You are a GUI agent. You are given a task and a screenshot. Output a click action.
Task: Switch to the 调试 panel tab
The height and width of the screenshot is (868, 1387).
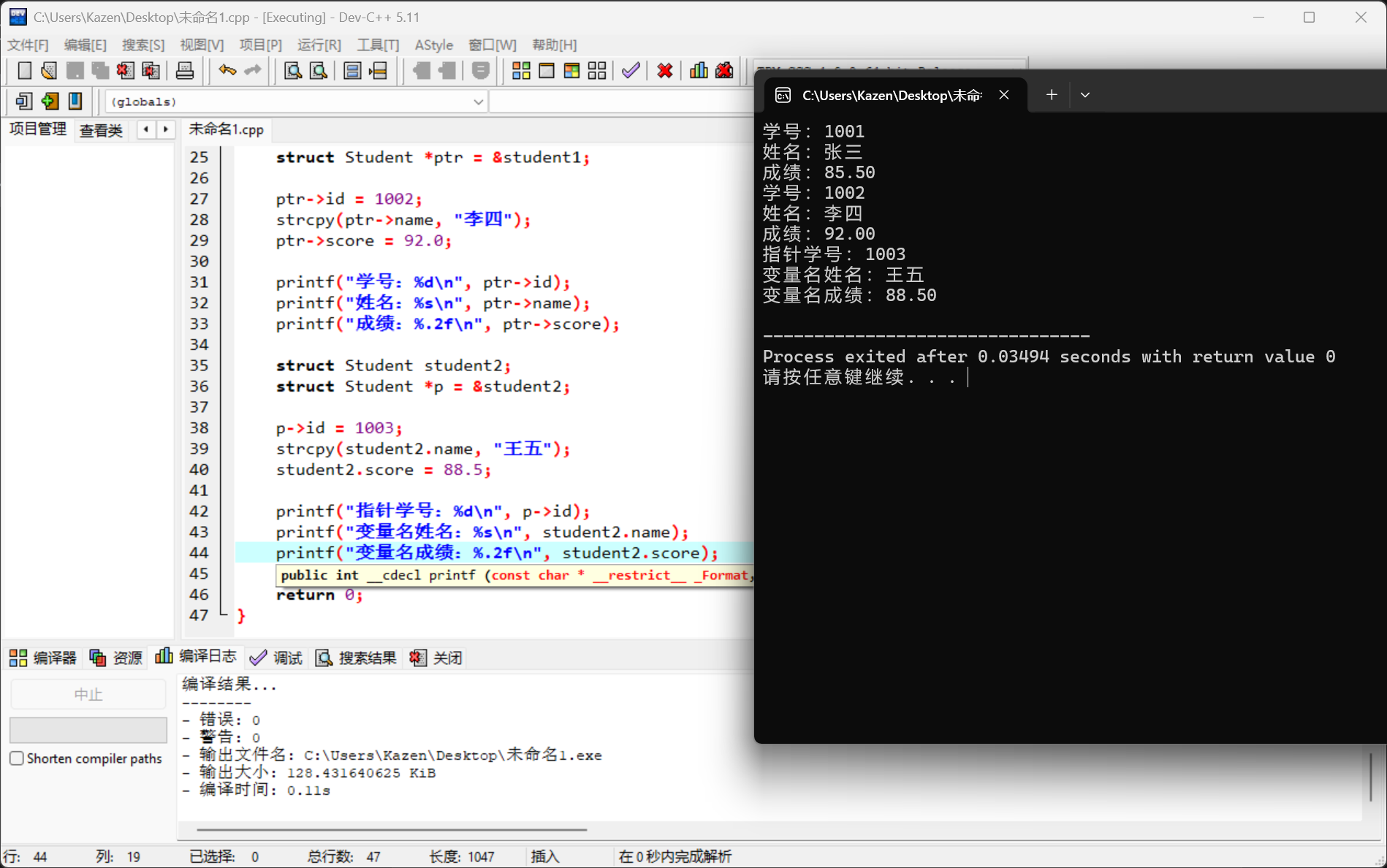[x=276, y=657]
